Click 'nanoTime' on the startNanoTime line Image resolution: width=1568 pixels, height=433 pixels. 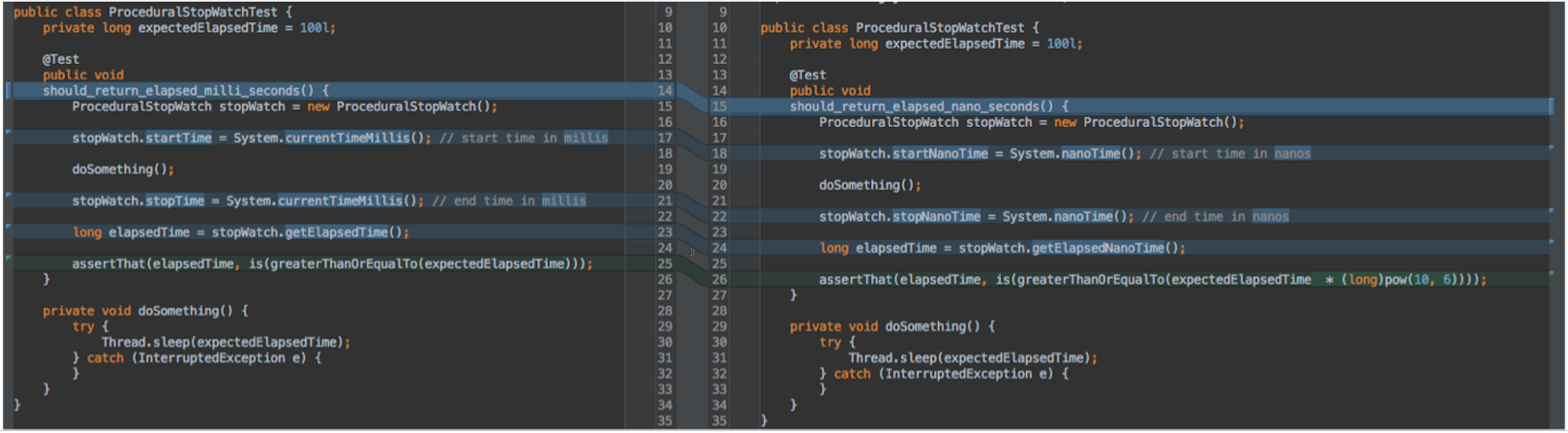pos(1090,154)
